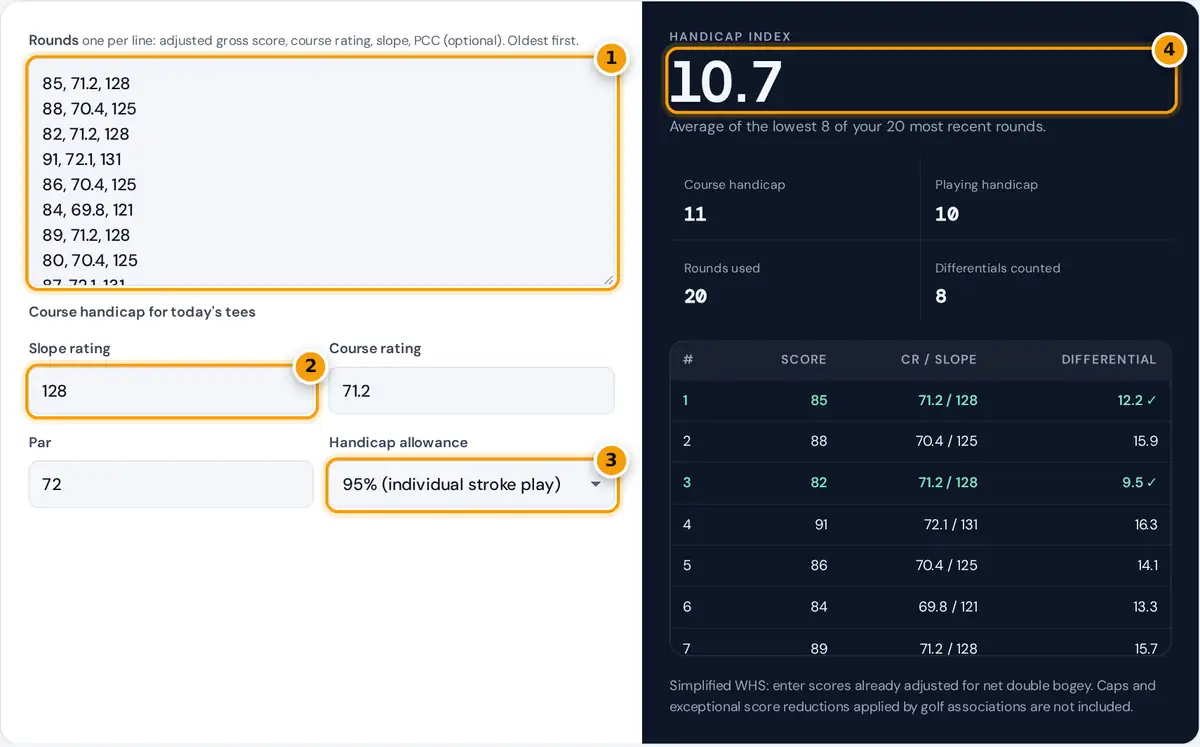
Task: Click the rounds line "89, 71.2, 128"
Action: point(86,235)
